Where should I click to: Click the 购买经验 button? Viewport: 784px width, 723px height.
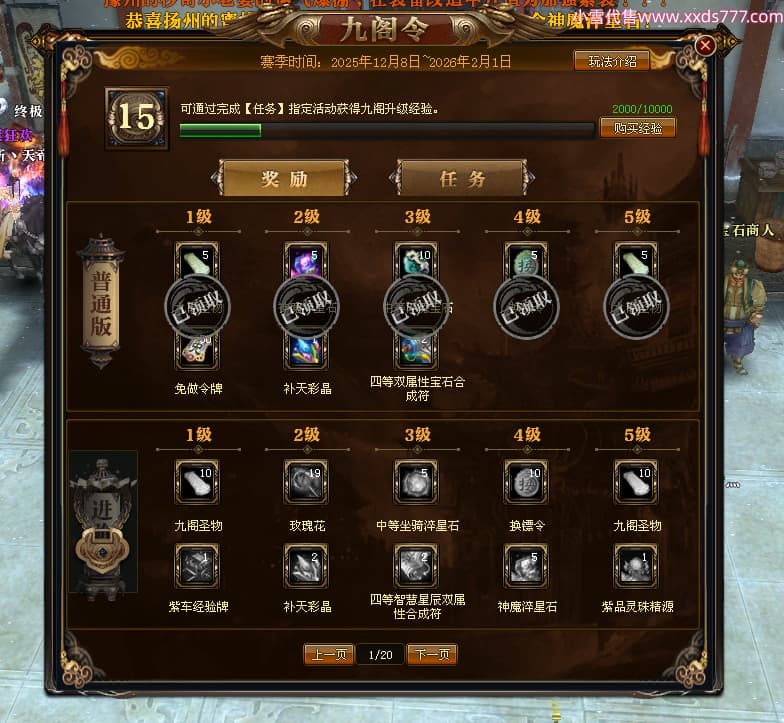coord(638,128)
